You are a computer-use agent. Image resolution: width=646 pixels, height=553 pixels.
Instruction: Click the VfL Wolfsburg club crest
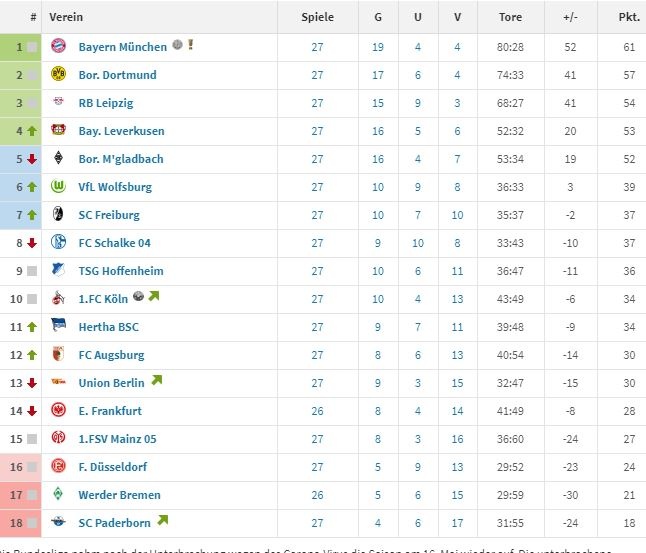[58, 186]
